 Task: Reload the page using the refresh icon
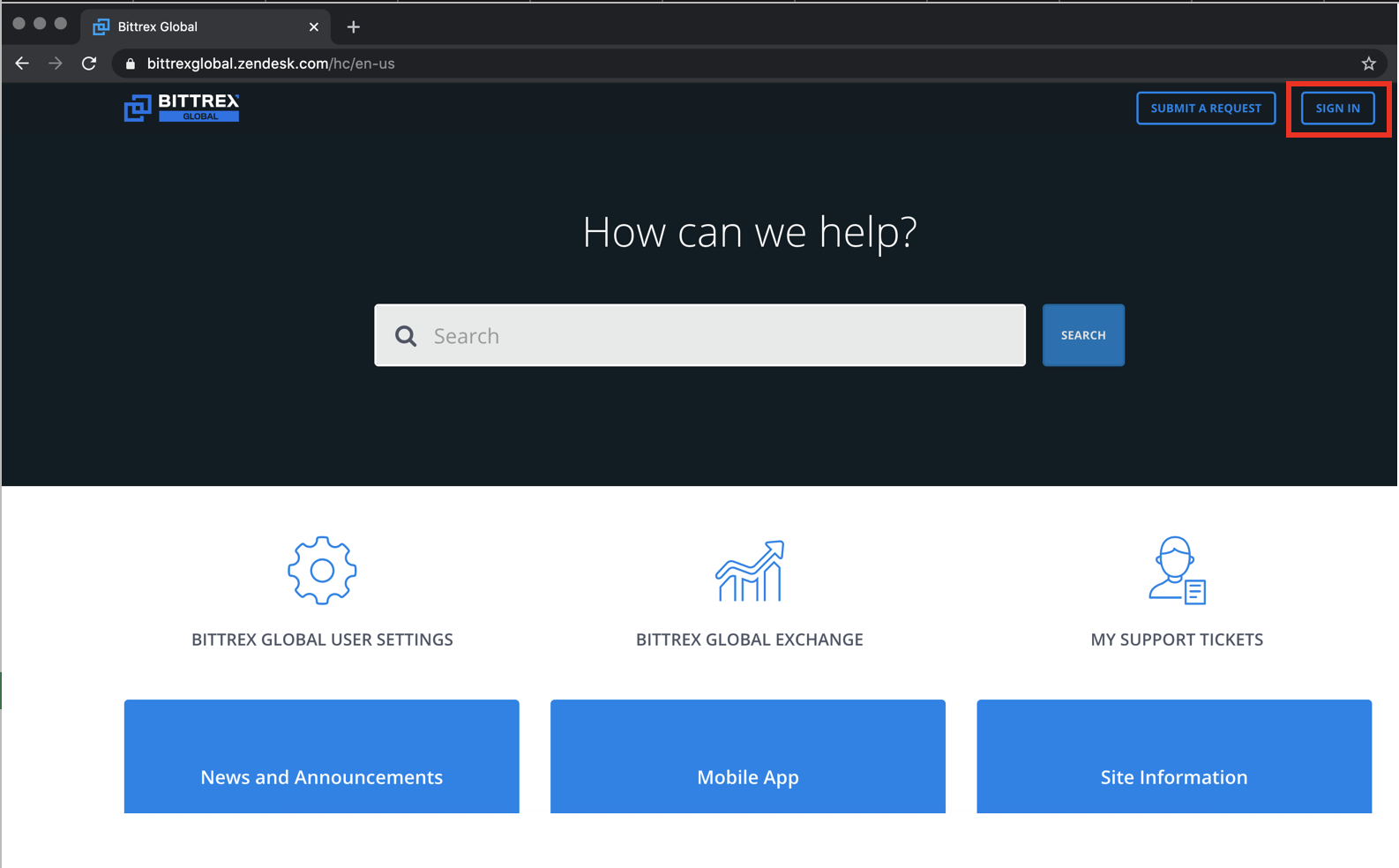pos(89,64)
